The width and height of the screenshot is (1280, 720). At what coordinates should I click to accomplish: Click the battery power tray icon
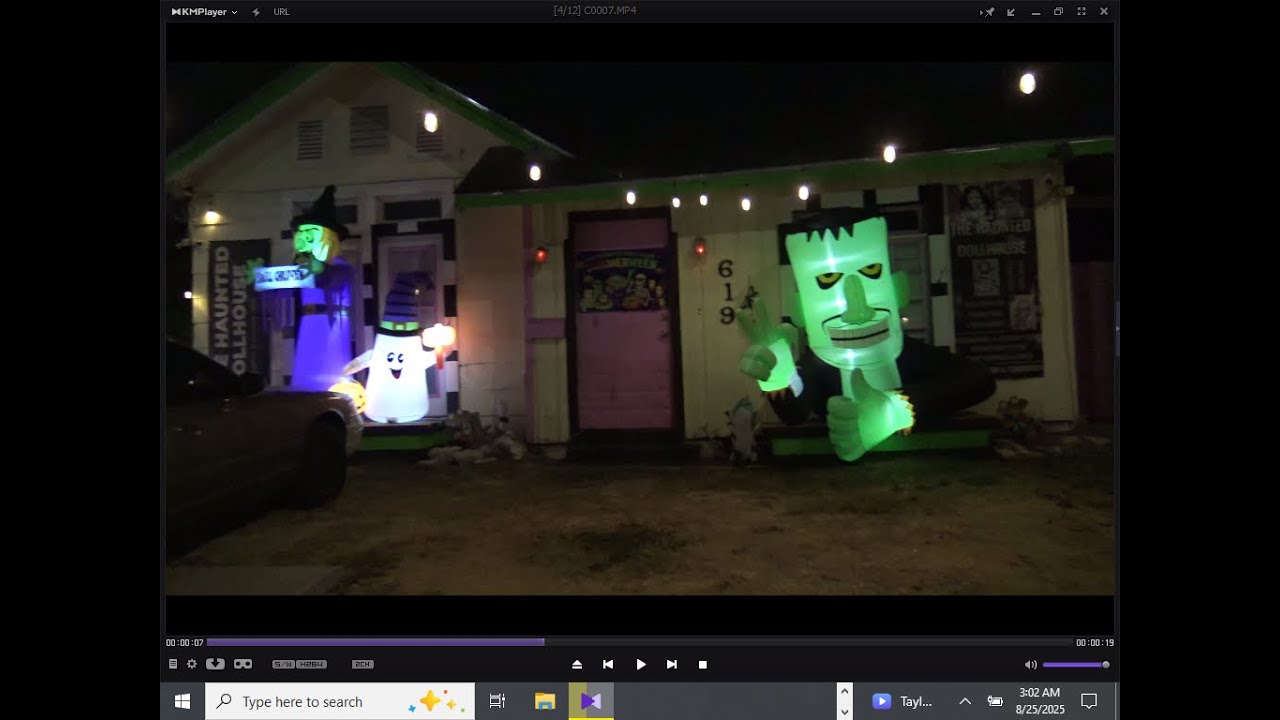995,701
